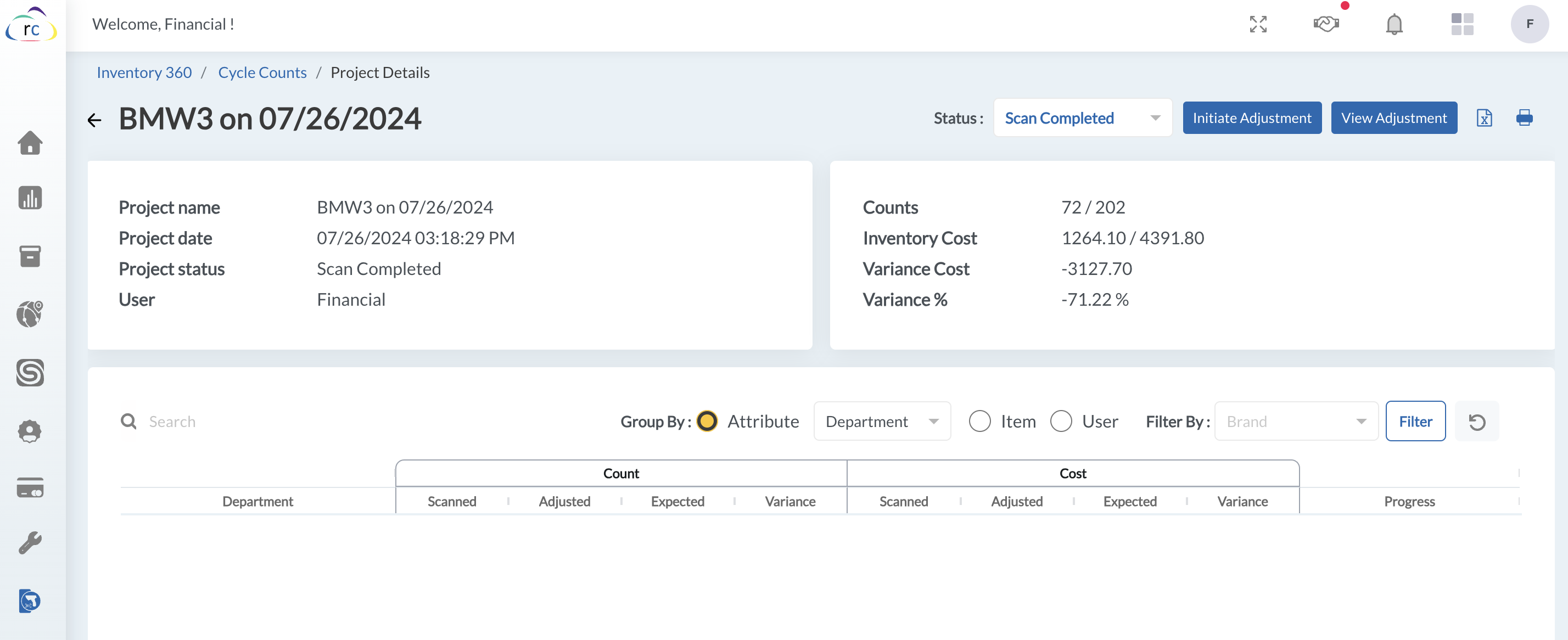This screenshot has width=1568, height=640.
Task: Click the Welcome, Financial ! greeting
Action: [163, 24]
